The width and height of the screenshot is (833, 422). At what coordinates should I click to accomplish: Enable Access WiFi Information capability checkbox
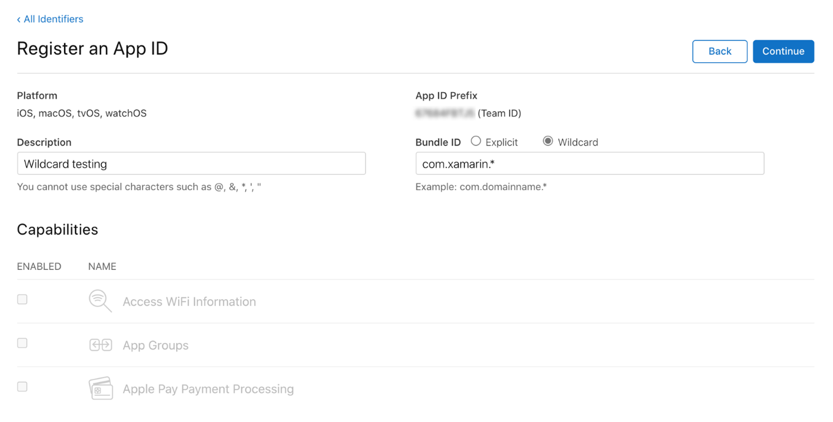pyautogui.click(x=22, y=300)
